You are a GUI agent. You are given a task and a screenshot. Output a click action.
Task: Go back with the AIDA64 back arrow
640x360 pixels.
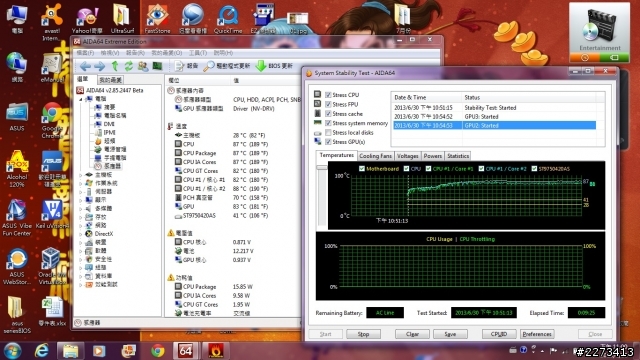85,66
